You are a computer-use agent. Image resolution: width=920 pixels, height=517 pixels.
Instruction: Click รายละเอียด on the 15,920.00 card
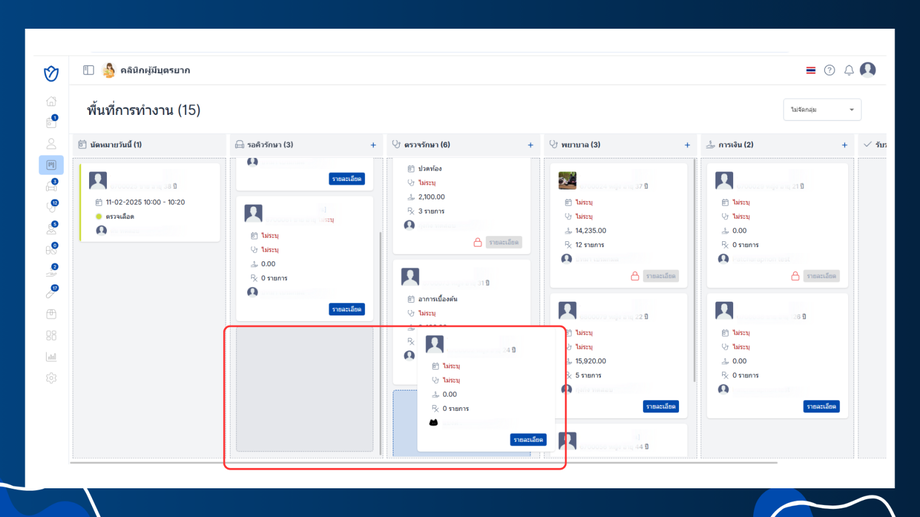click(661, 406)
